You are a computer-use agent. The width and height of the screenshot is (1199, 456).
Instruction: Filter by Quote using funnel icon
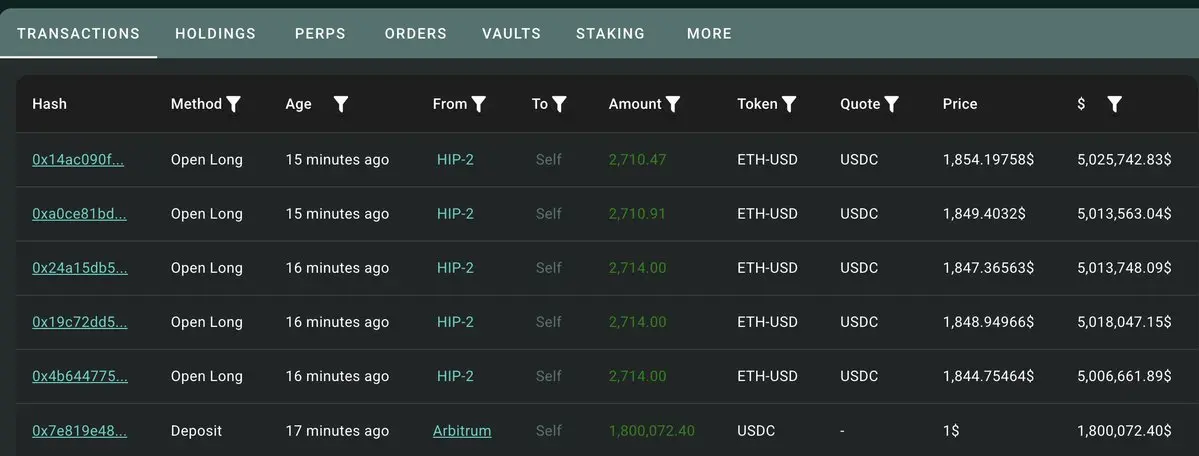(x=892, y=104)
